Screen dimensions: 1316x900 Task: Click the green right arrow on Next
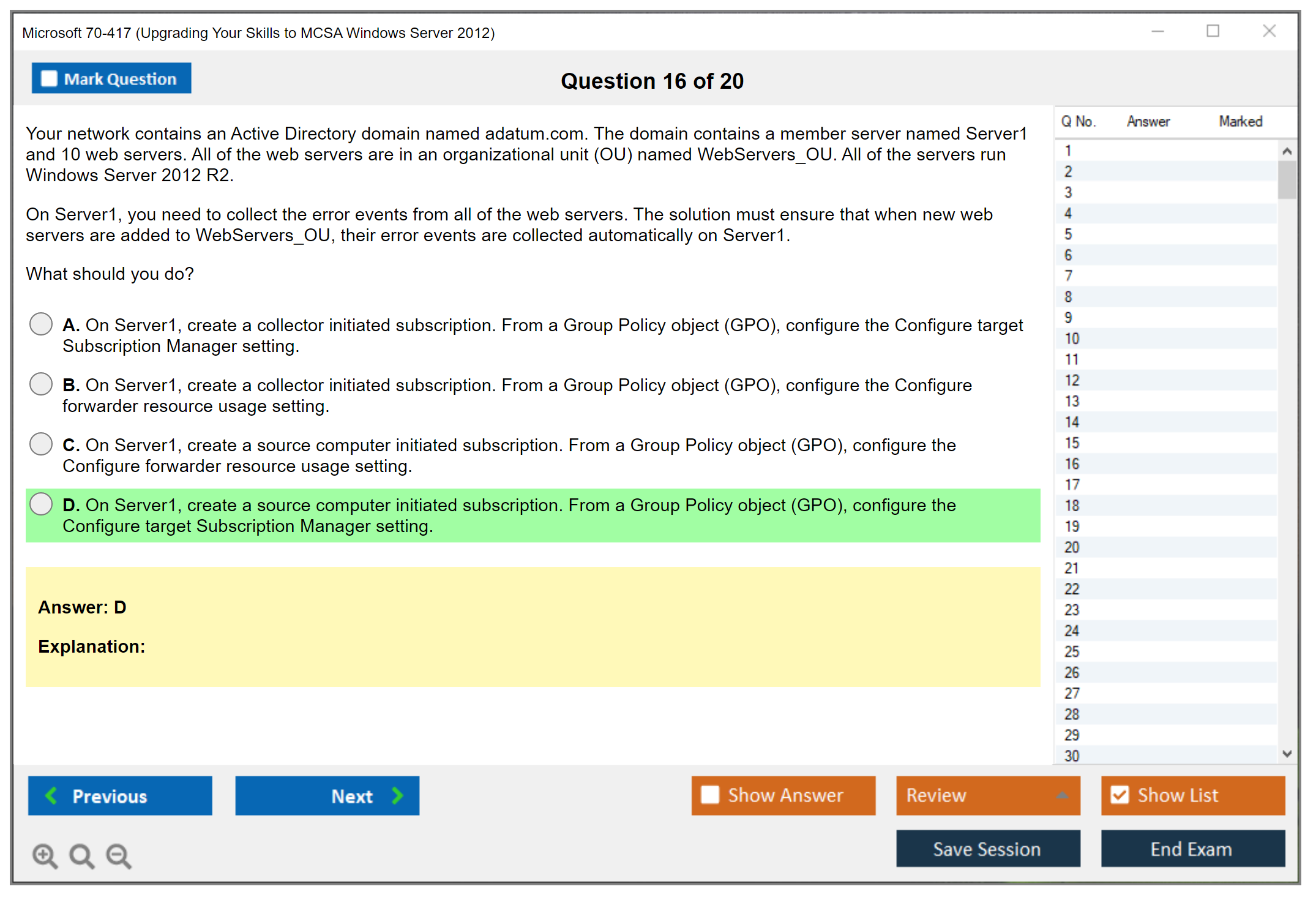click(x=397, y=795)
